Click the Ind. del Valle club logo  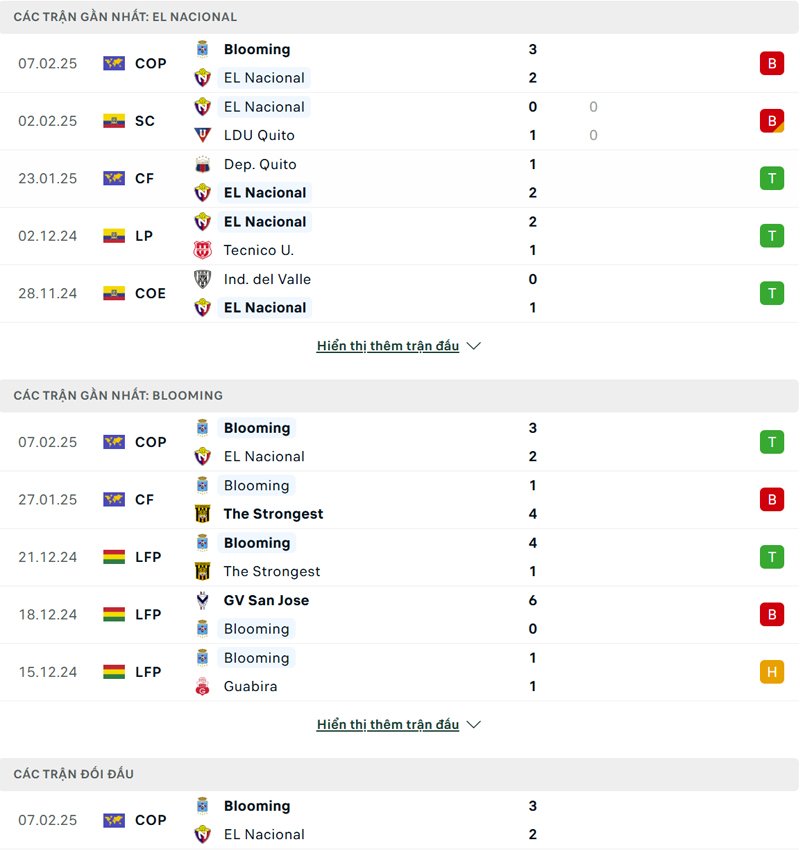click(x=203, y=279)
